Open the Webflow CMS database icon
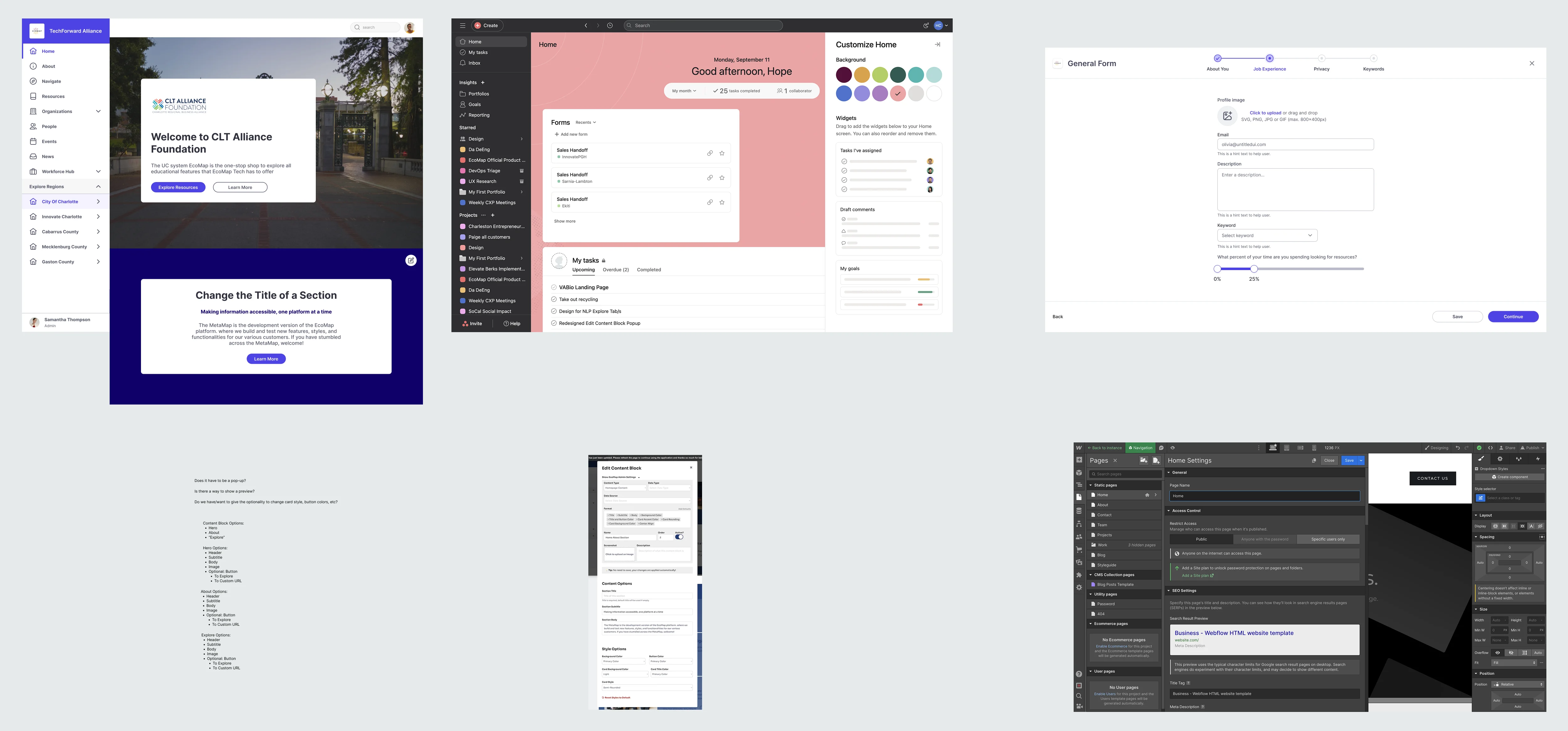1568x731 pixels. (1079, 511)
